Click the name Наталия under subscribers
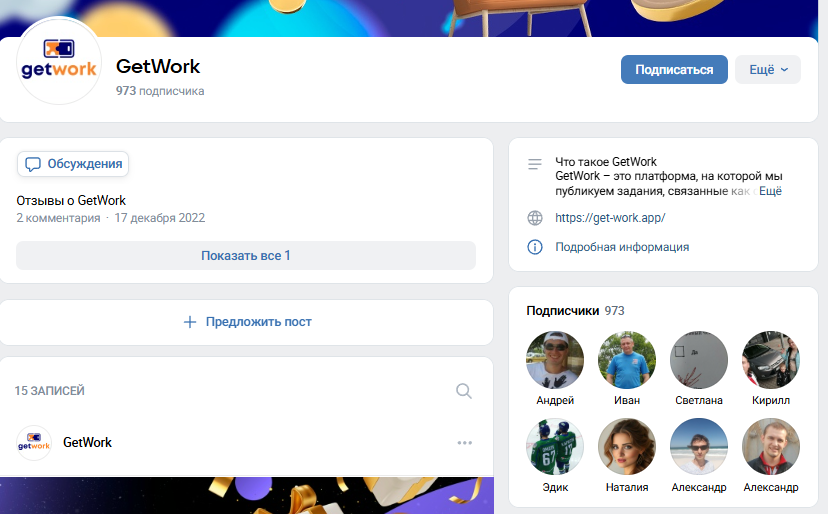The width and height of the screenshot is (828, 514). tap(627, 488)
